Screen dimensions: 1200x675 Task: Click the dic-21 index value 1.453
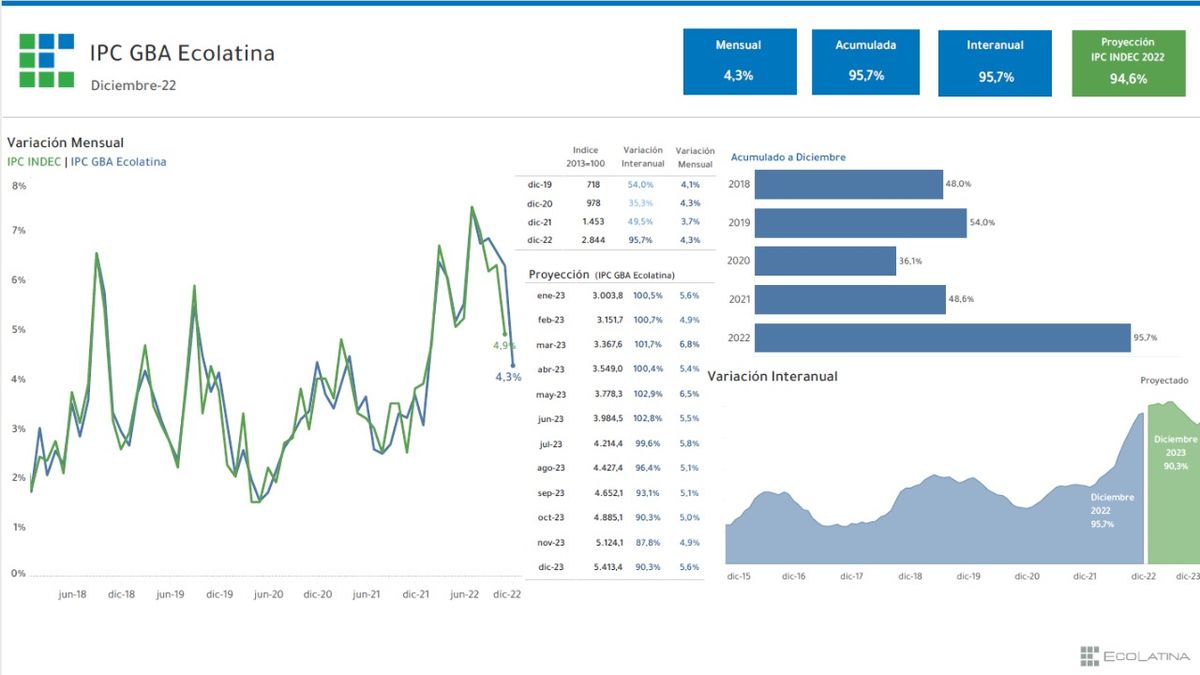click(x=592, y=221)
